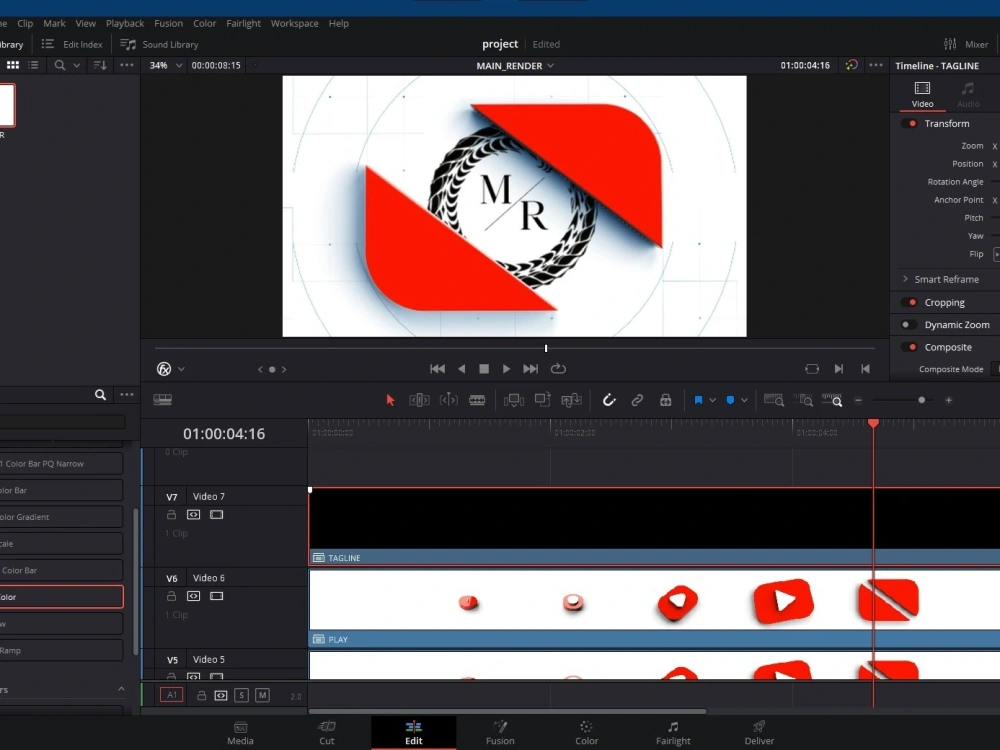
Task: Click the Play forward button
Action: pyautogui.click(x=506, y=369)
